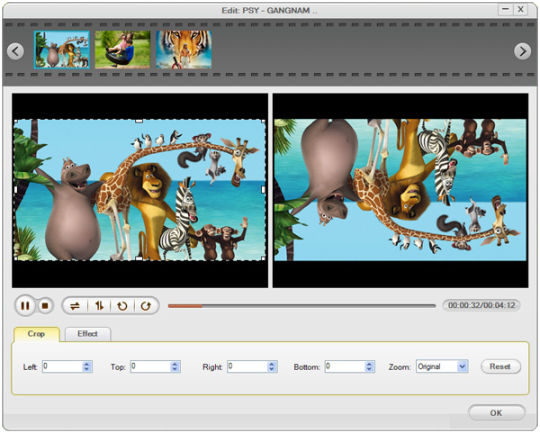Screen dimensions: 540x434
Task: Switch to the Effect tab
Action: point(87,334)
